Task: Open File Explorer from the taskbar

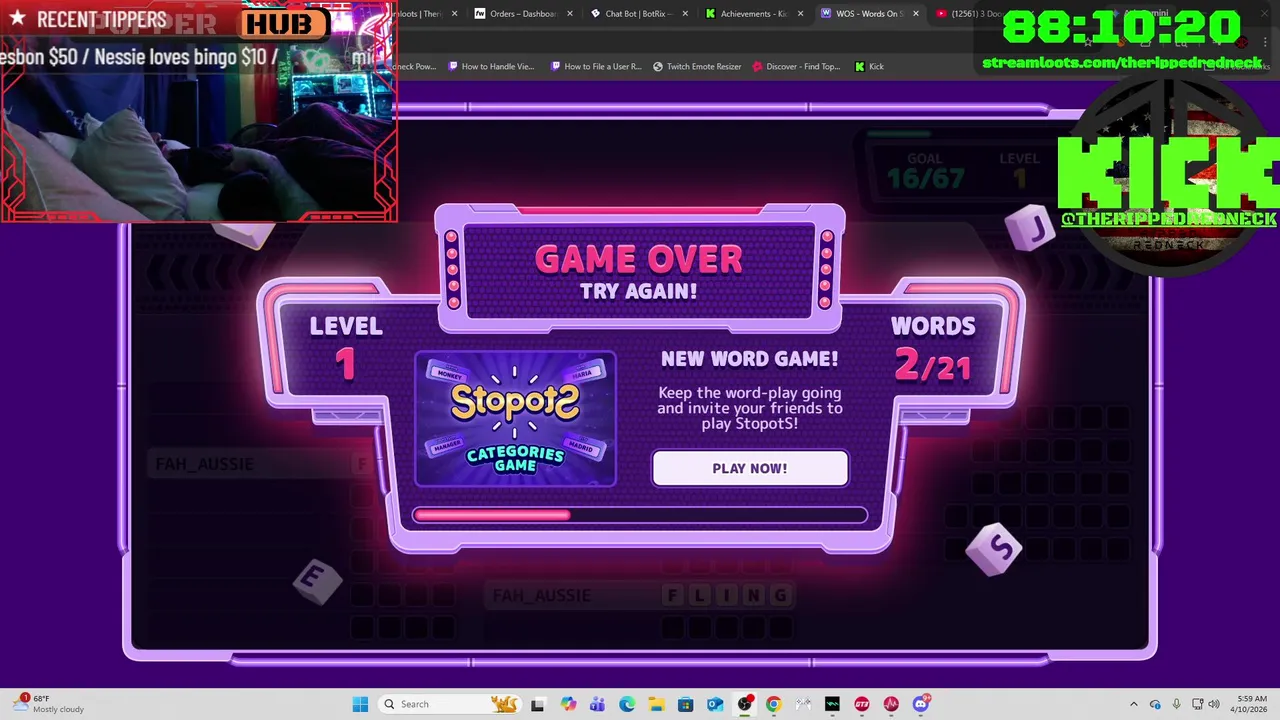Action: [x=656, y=704]
